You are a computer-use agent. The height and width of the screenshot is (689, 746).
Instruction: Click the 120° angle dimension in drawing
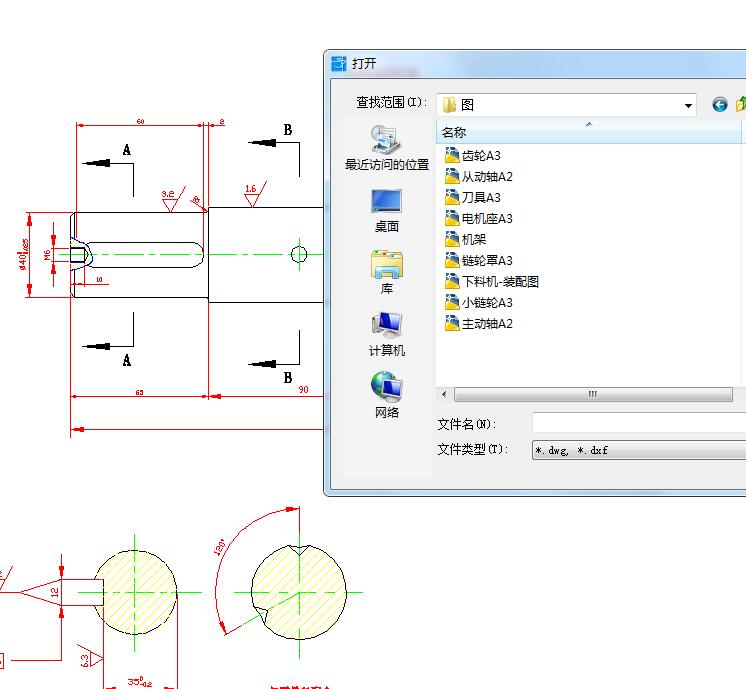coord(219,547)
